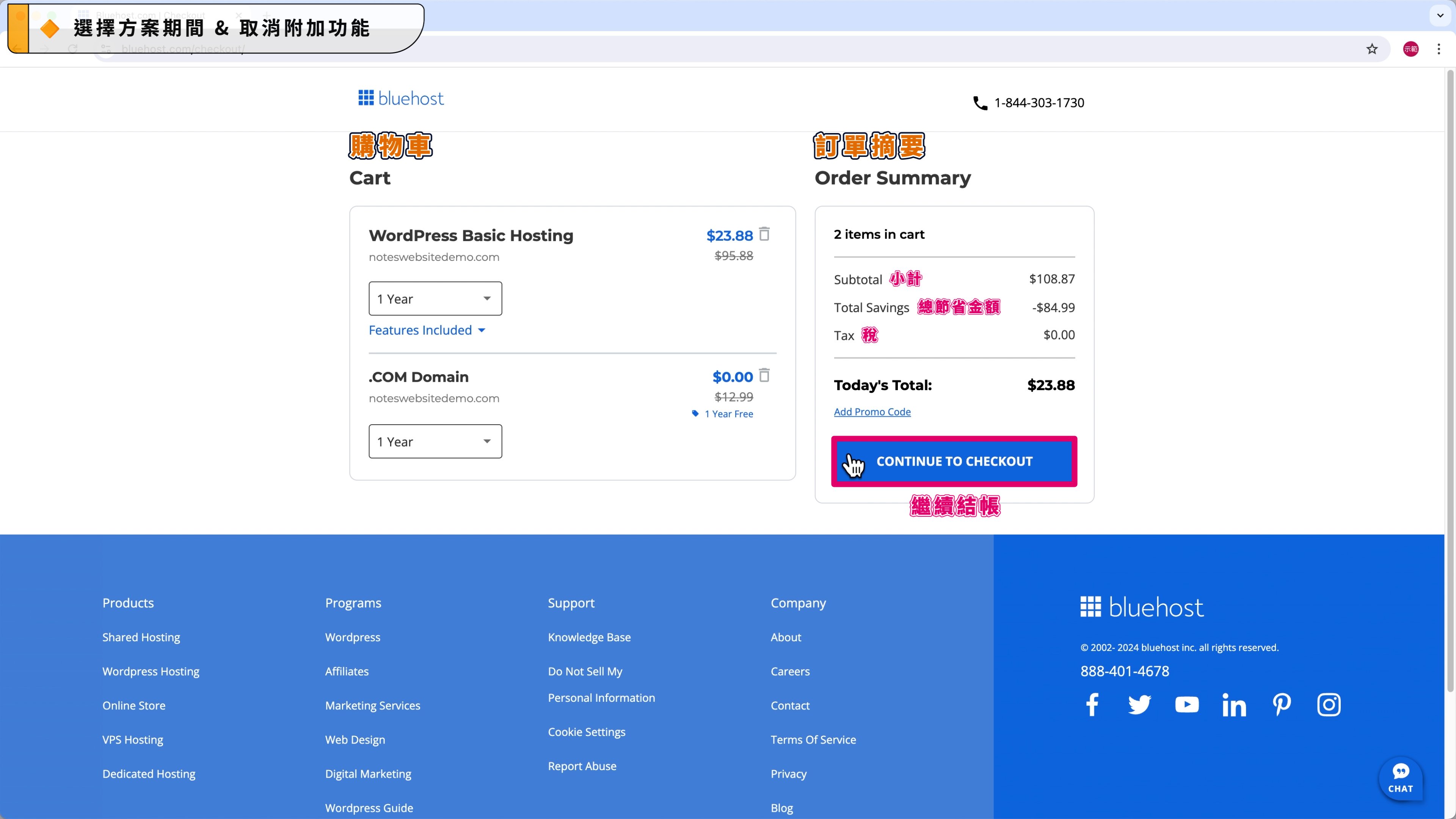Bookmark this page with the star icon
Viewport: 1456px width, 819px height.
click(1372, 49)
